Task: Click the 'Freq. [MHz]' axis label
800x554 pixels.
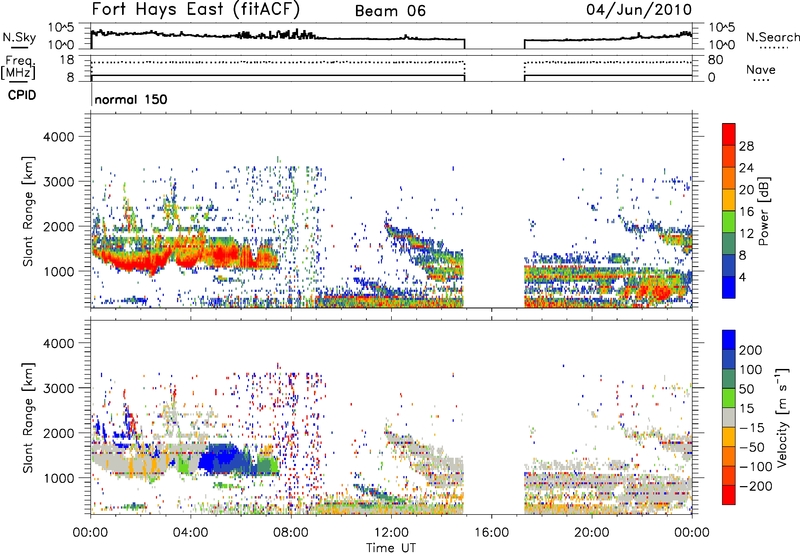Action: pyautogui.click(x=18, y=68)
